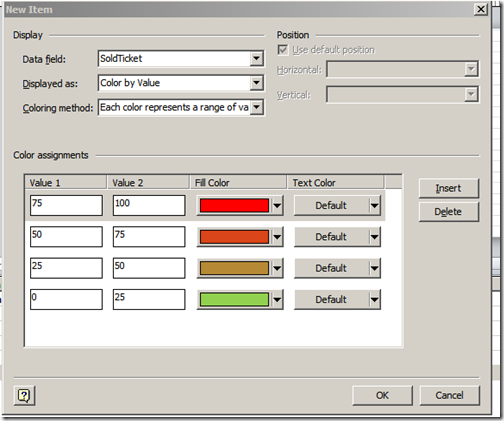Click the red fill color swatch
Viewport: 504px width, 421px height.
tap(234, 206)
